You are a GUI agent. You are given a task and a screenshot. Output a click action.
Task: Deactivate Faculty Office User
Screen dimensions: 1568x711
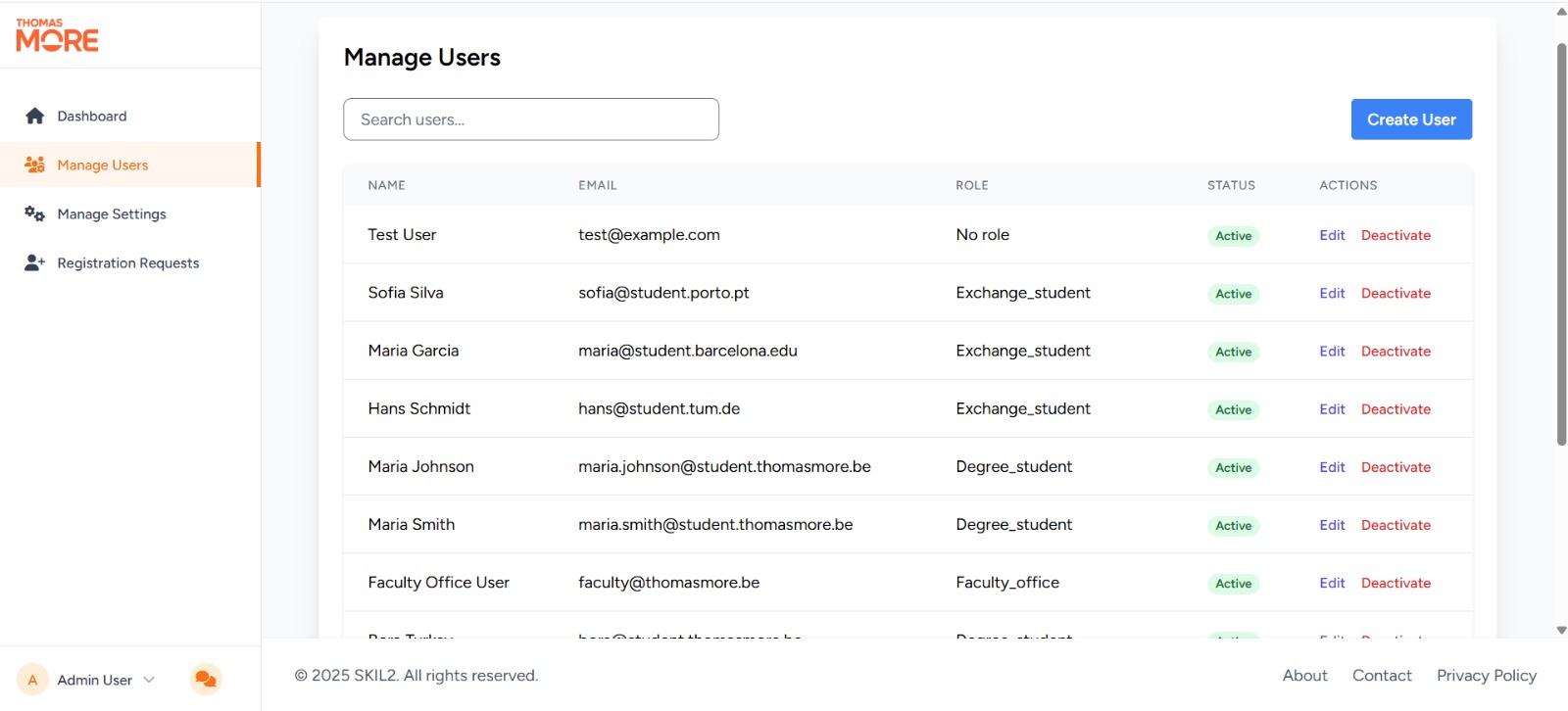[x=1396, y=583]
